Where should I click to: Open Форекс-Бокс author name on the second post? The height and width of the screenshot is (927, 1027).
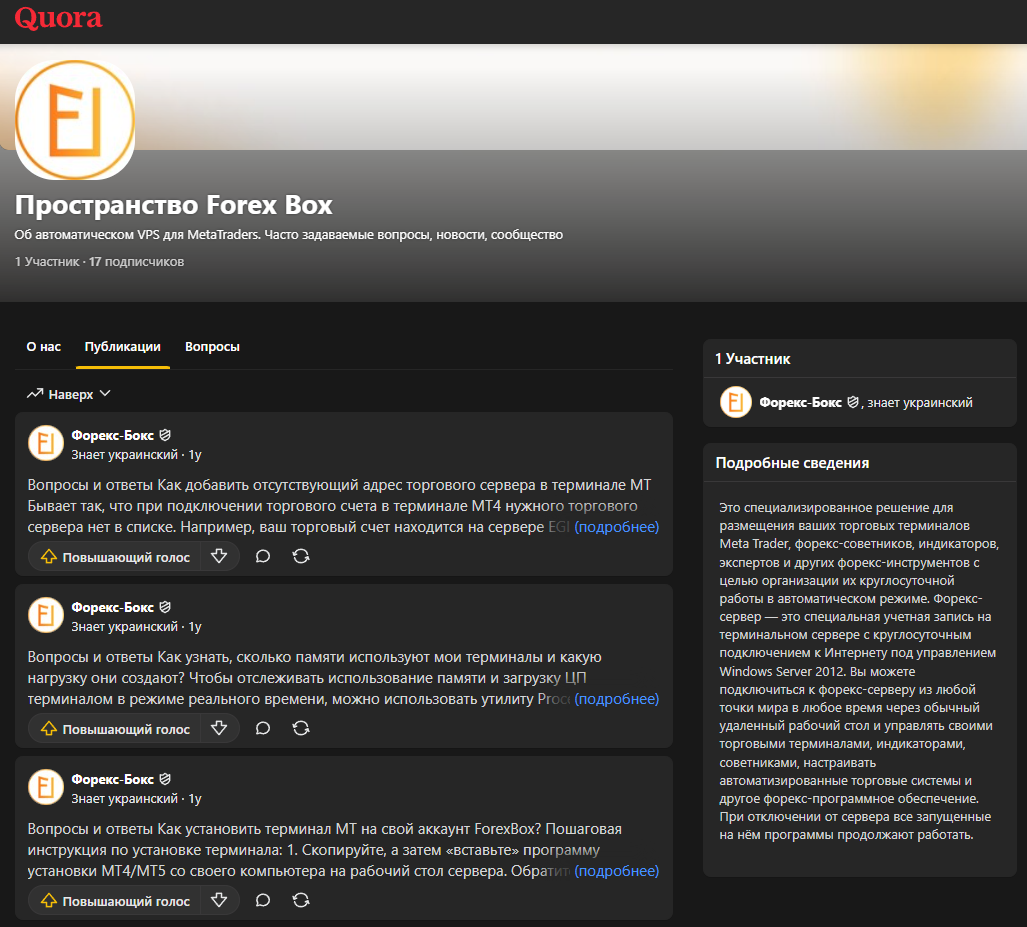[x=113, y=607]
